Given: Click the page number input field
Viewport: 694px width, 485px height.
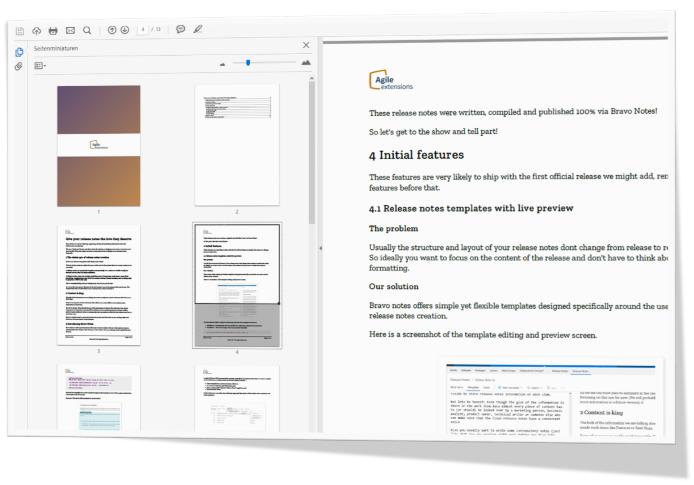Looking at the screenshot, I should 145,30.
